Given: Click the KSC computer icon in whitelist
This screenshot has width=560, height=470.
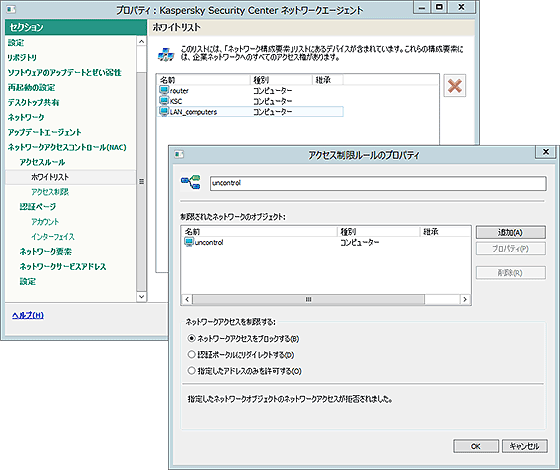Looking at the screenshot, I should pyautogui.click(x=164, y=101).
